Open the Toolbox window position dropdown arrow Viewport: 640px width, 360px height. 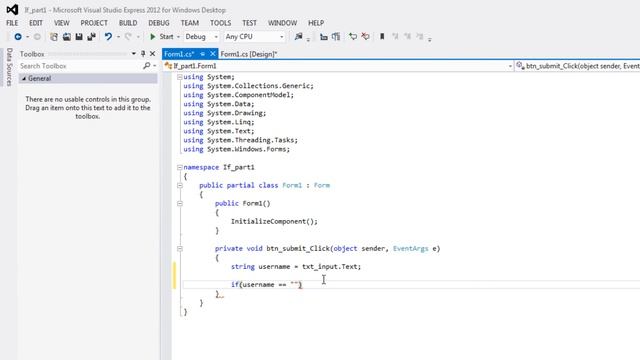point(133,53)
